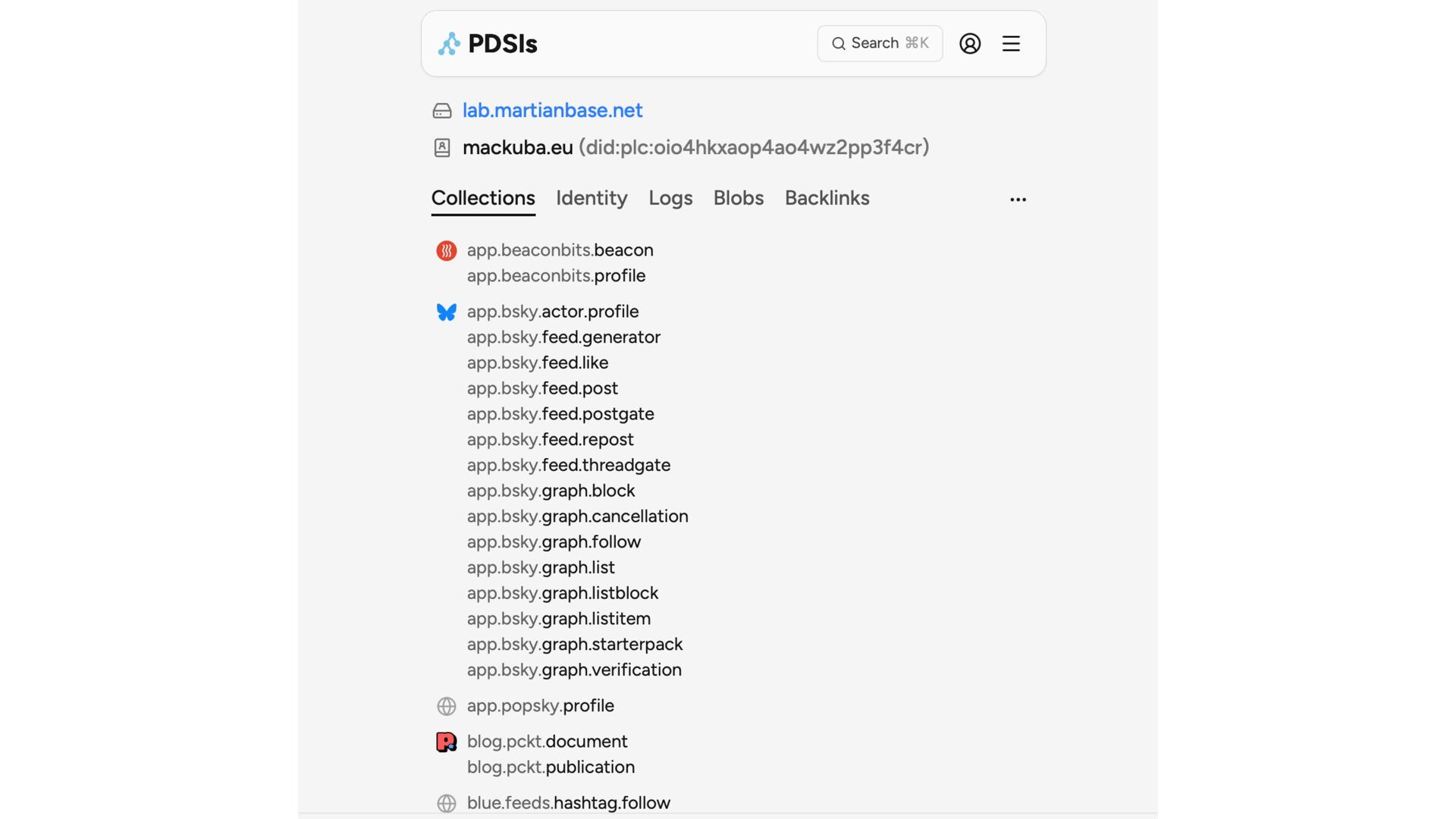Image resolution: width=1456 pixels, height=819 pixels.
Task: Open the app.beaconbits.beacon collection
Action: tap(560, 250)
